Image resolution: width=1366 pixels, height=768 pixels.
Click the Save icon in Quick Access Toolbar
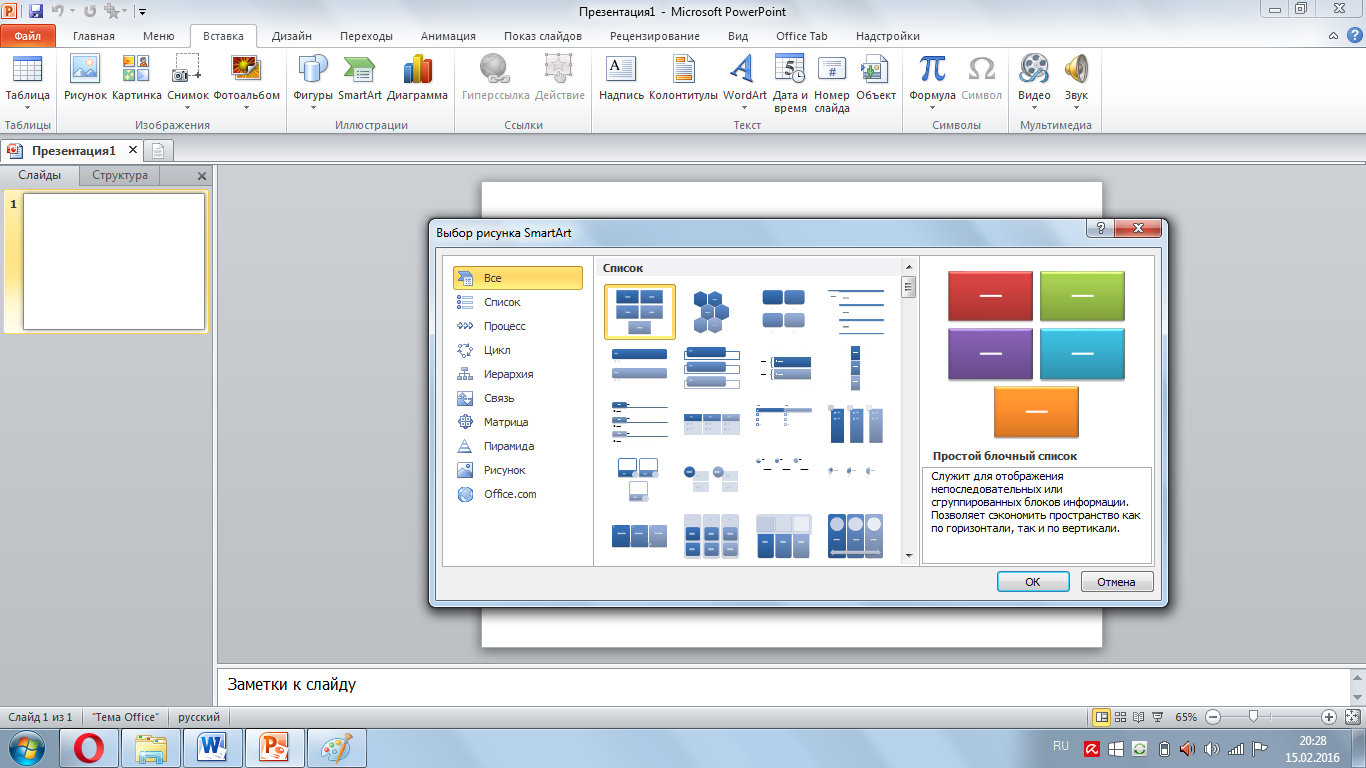click(x=36, y=12)
